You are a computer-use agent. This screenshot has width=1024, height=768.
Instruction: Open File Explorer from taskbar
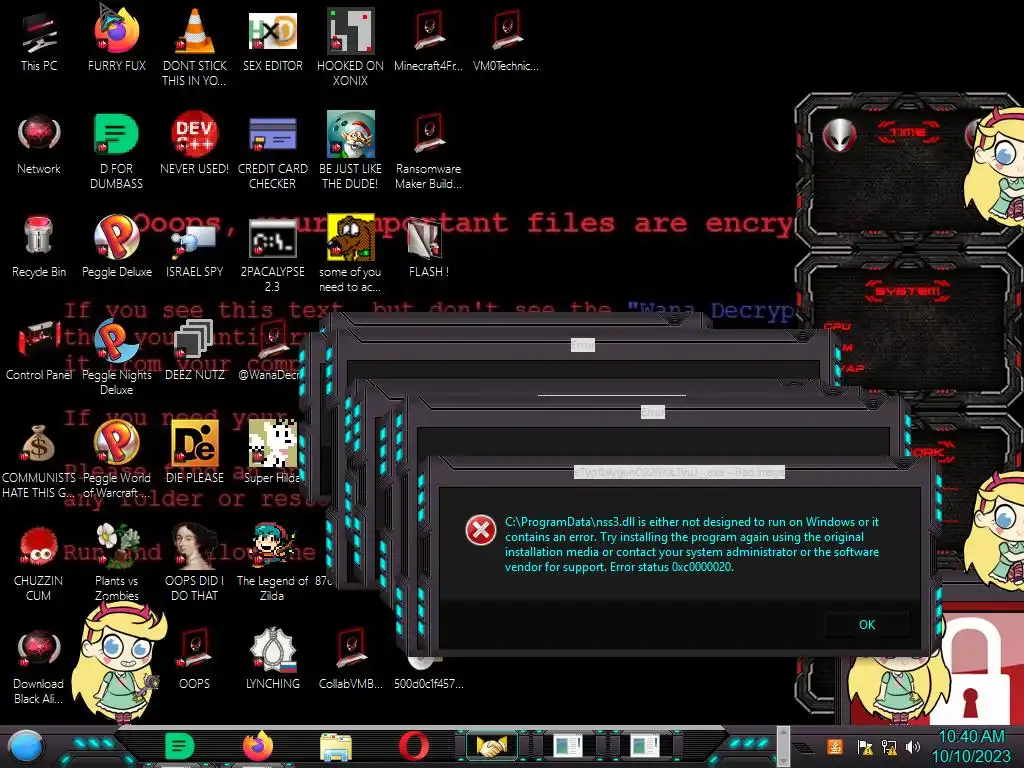point(336,747)
